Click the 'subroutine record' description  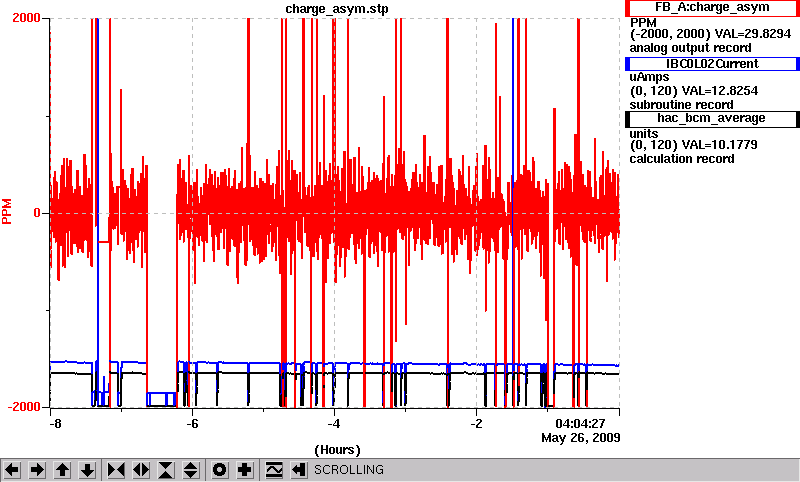click(681, 105)
